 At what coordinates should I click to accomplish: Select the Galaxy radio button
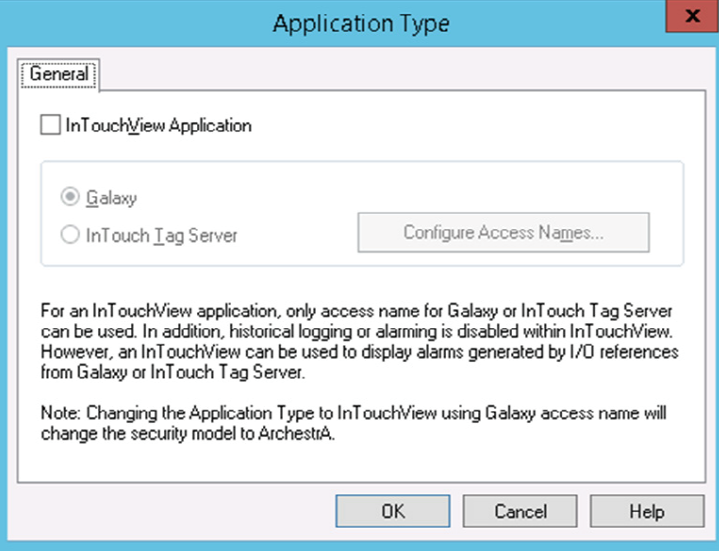[x=71, y=198]
